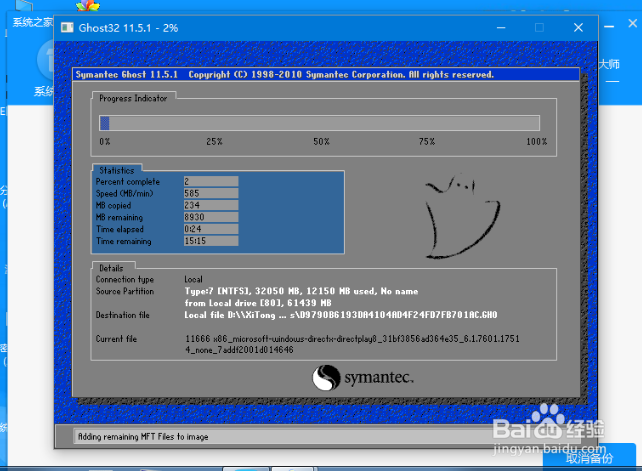Click 'Adding remaining MFT Files to image' status
This screenshot has width=642, height=471.
(x=143, y=437)
